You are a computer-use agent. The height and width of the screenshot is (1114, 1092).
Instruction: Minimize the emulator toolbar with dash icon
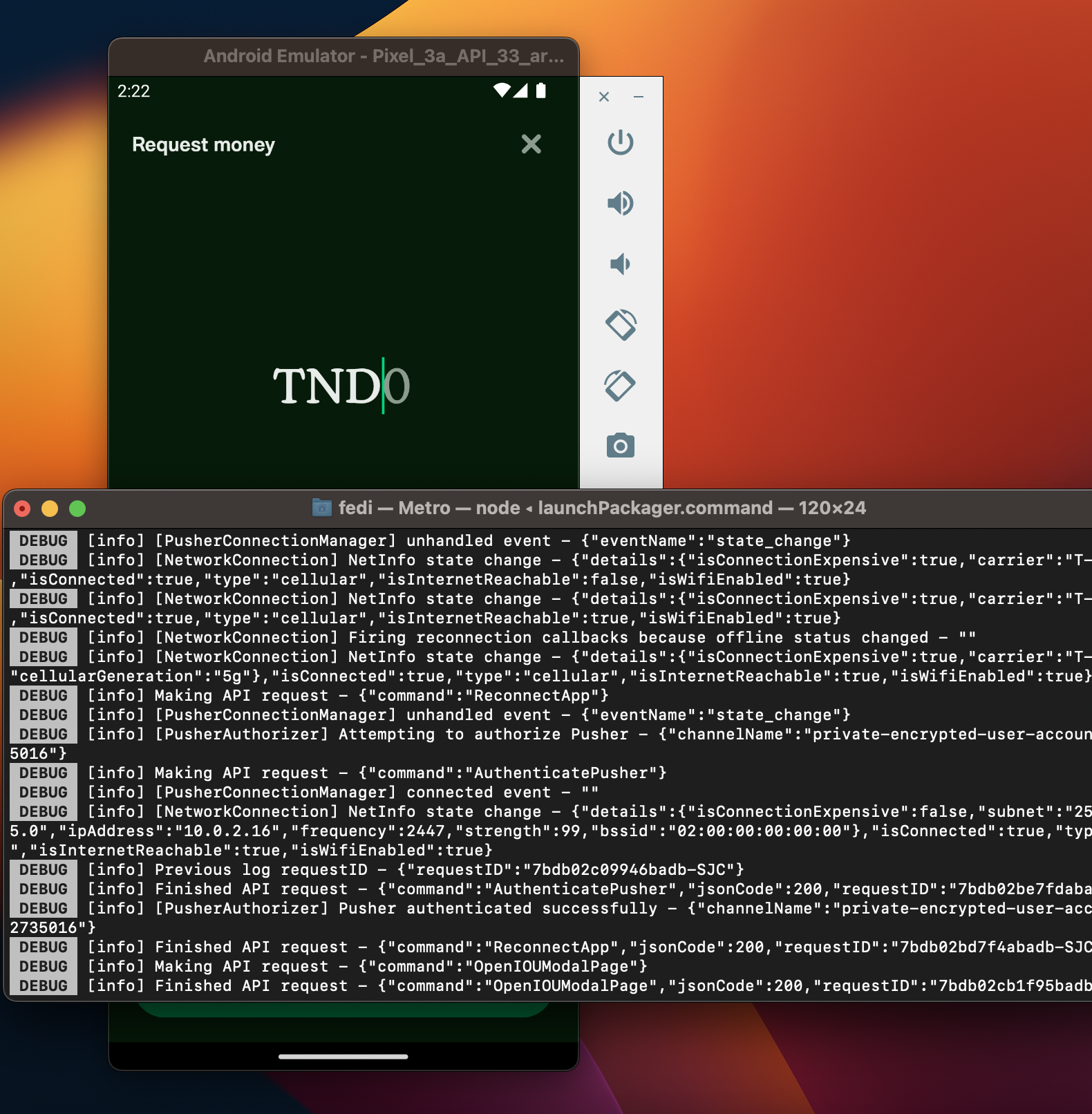coord(639,97)
